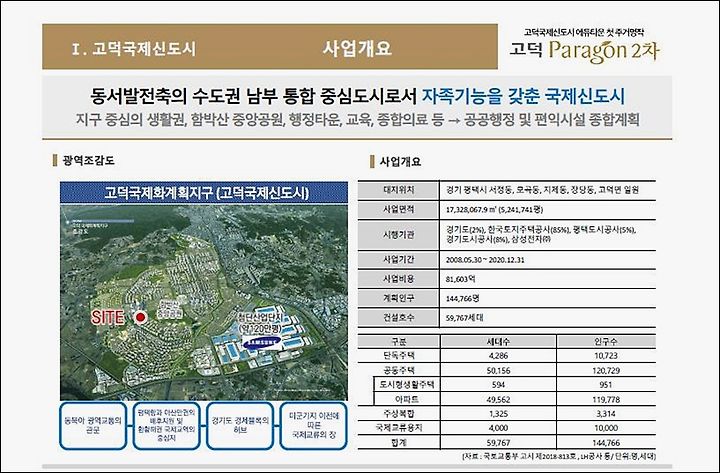Click the '사업기간' row label
Screen dimensions: 720x473
click(x=398, y=259)
